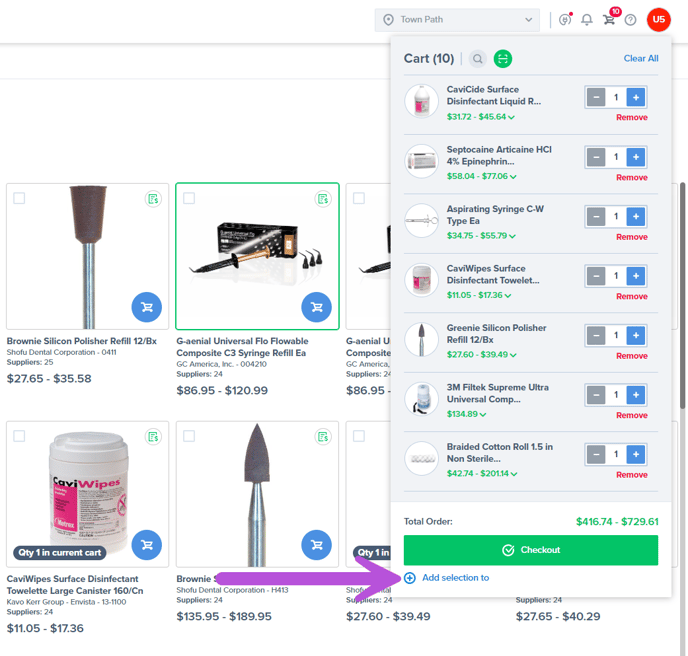Open the Town Path location dropdown
This screenshot has width=688, height=656.
(457, 20)
